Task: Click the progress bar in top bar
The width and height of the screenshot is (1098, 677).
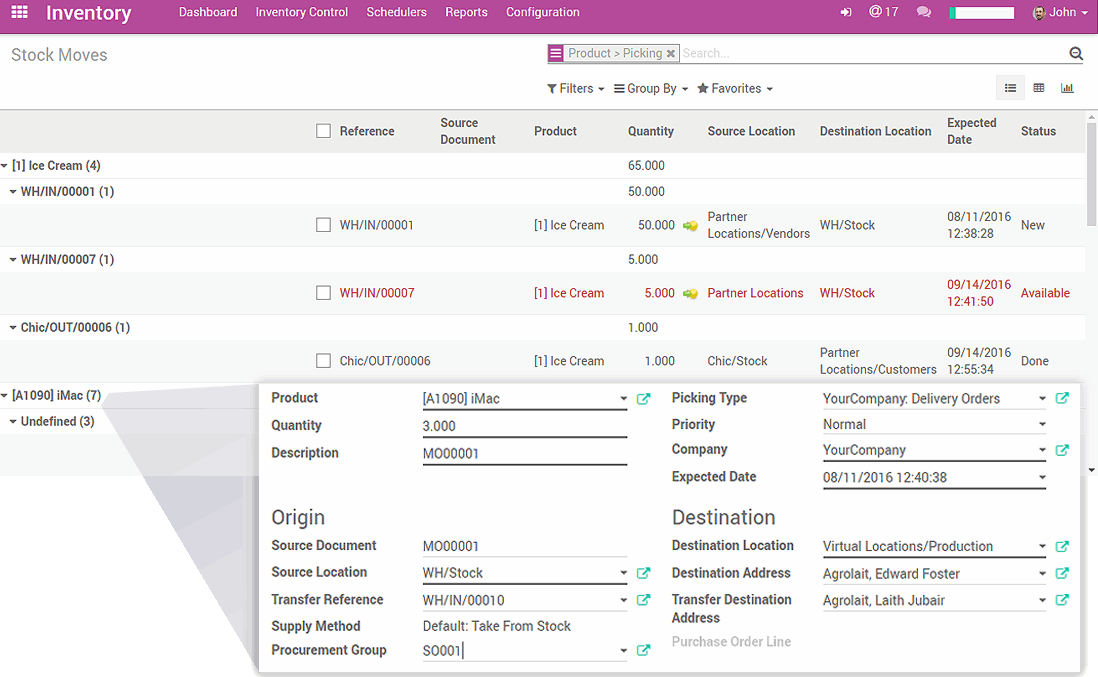Action: point(982,13)
